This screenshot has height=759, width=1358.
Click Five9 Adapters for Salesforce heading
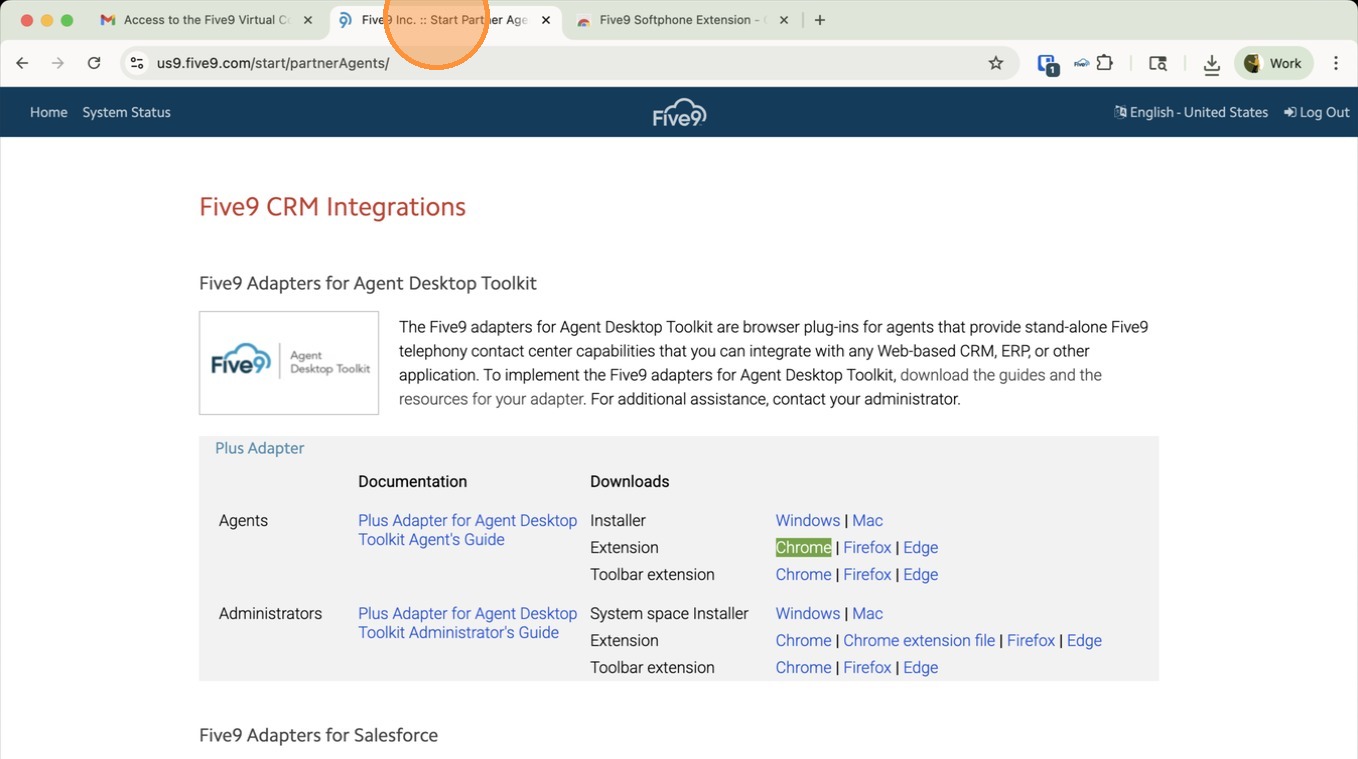tap(318, 736)
